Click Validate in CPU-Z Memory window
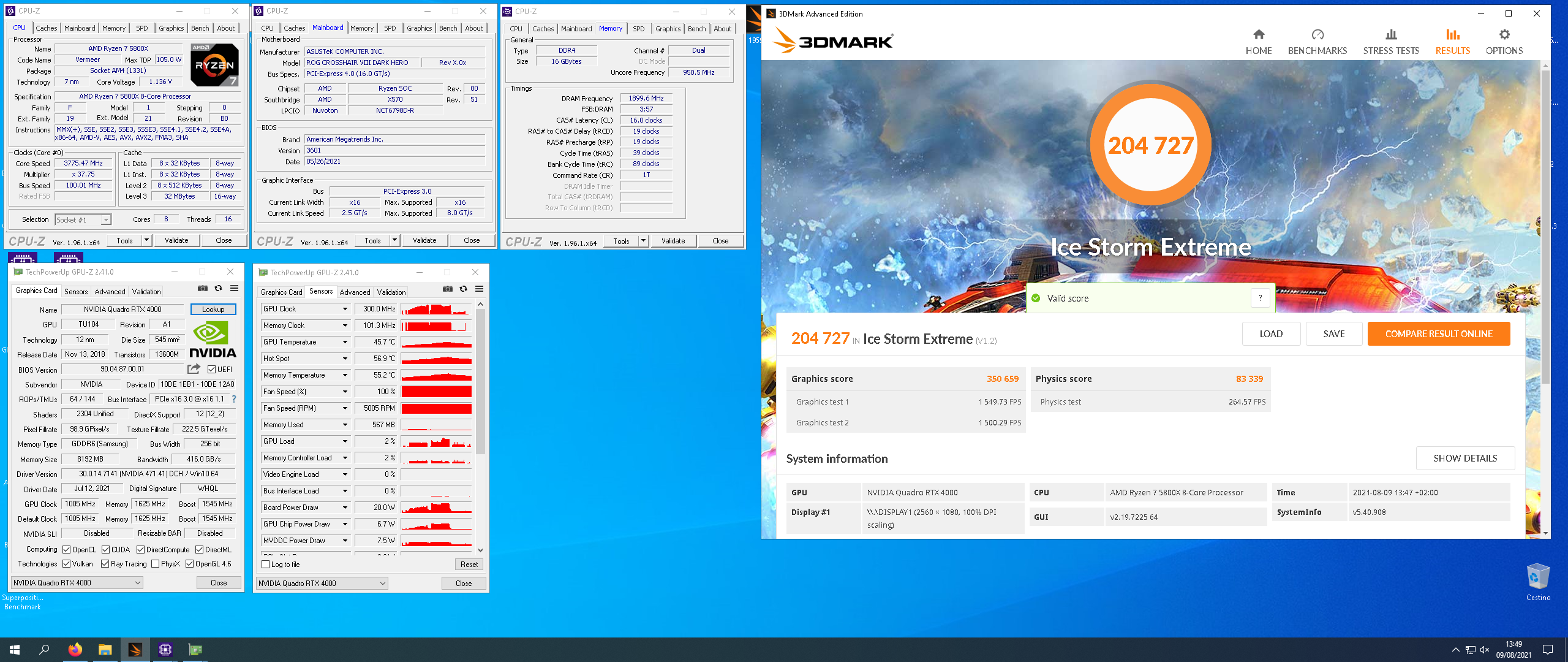1568x662 pixels. [x=673, y=241]
